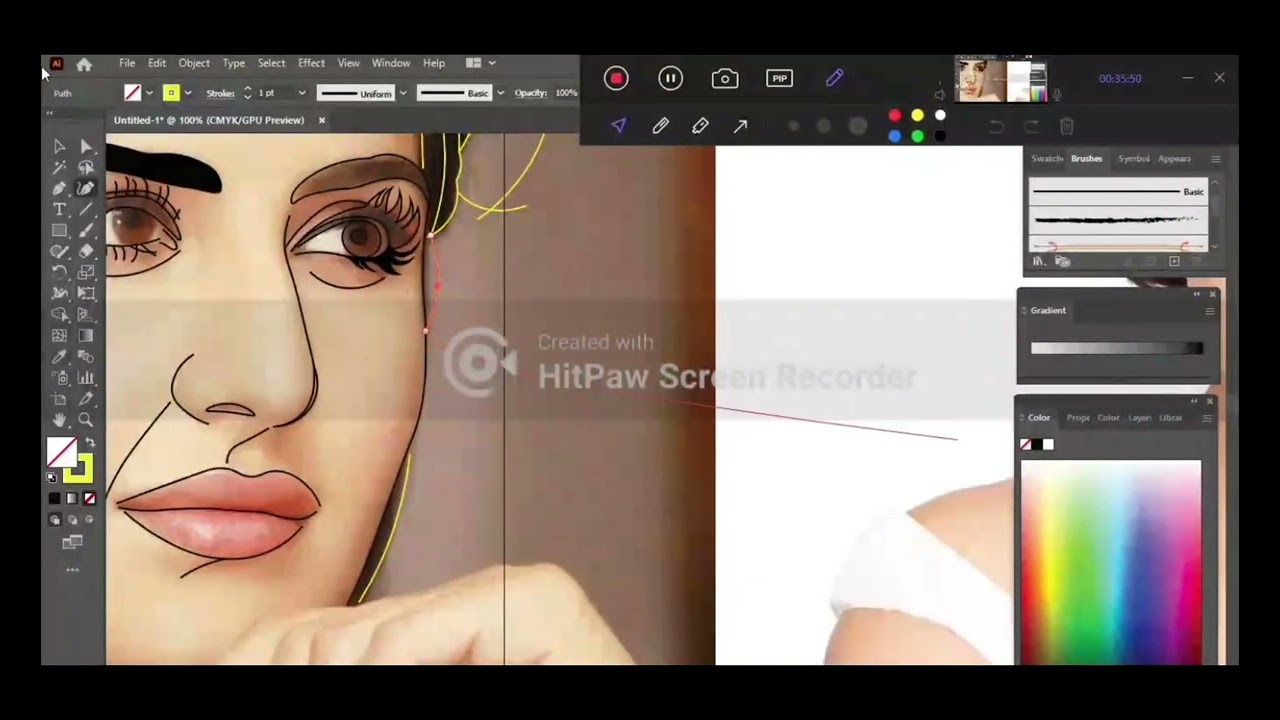
Task: Select the Shape Builder tool
Action: click(59, 314)
